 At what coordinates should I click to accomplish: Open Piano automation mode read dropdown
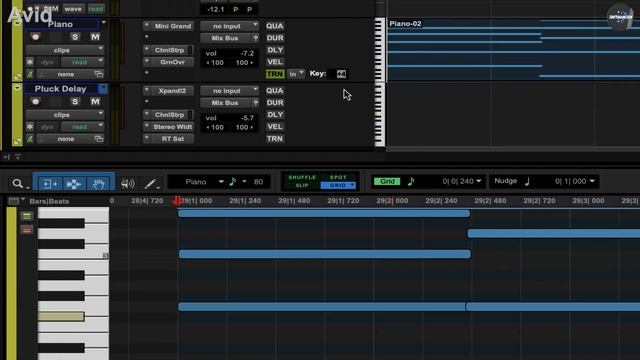(83, 62)
